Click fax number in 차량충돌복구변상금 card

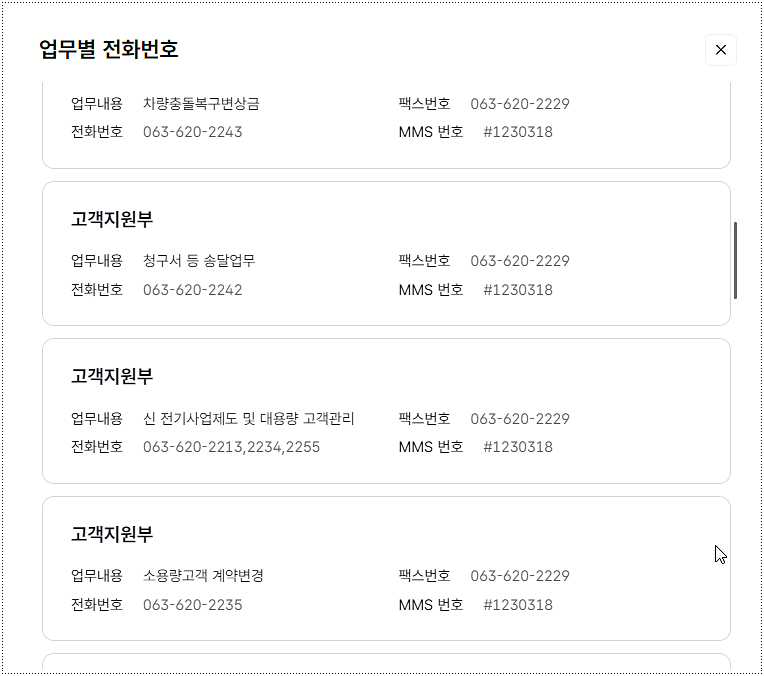(x=520, y=104)
